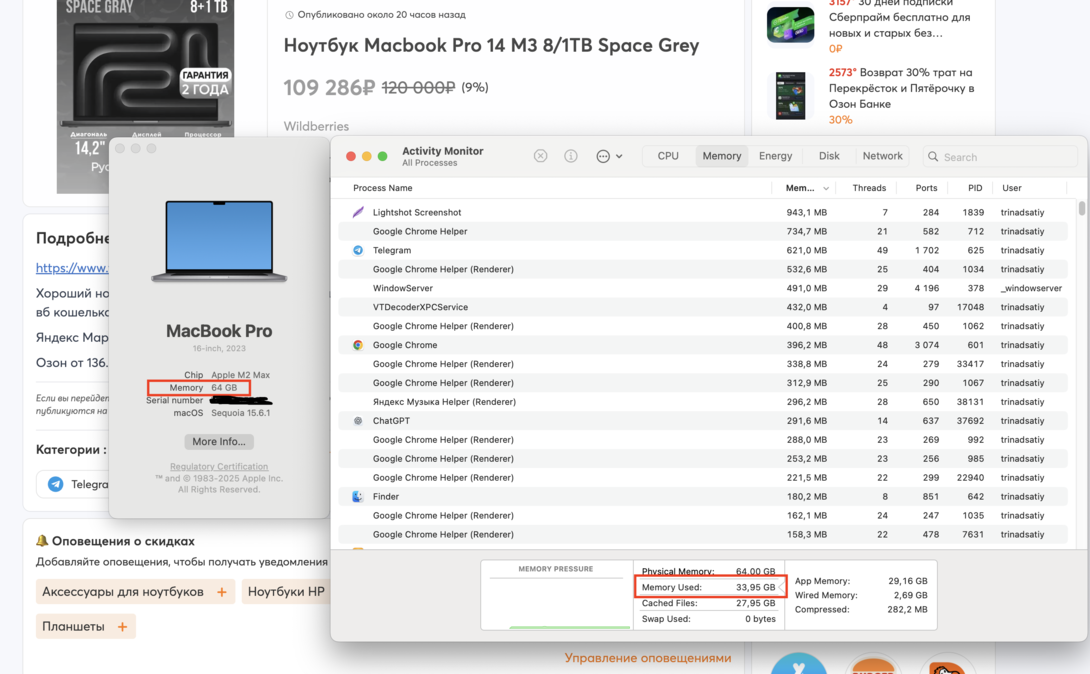
Task: Click PID 17048 cell
Action: coord(970,306)
